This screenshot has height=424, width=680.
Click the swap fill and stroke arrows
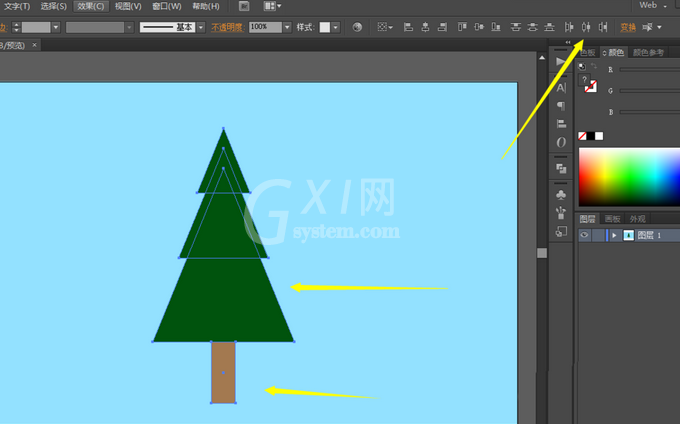coord(594,66)
